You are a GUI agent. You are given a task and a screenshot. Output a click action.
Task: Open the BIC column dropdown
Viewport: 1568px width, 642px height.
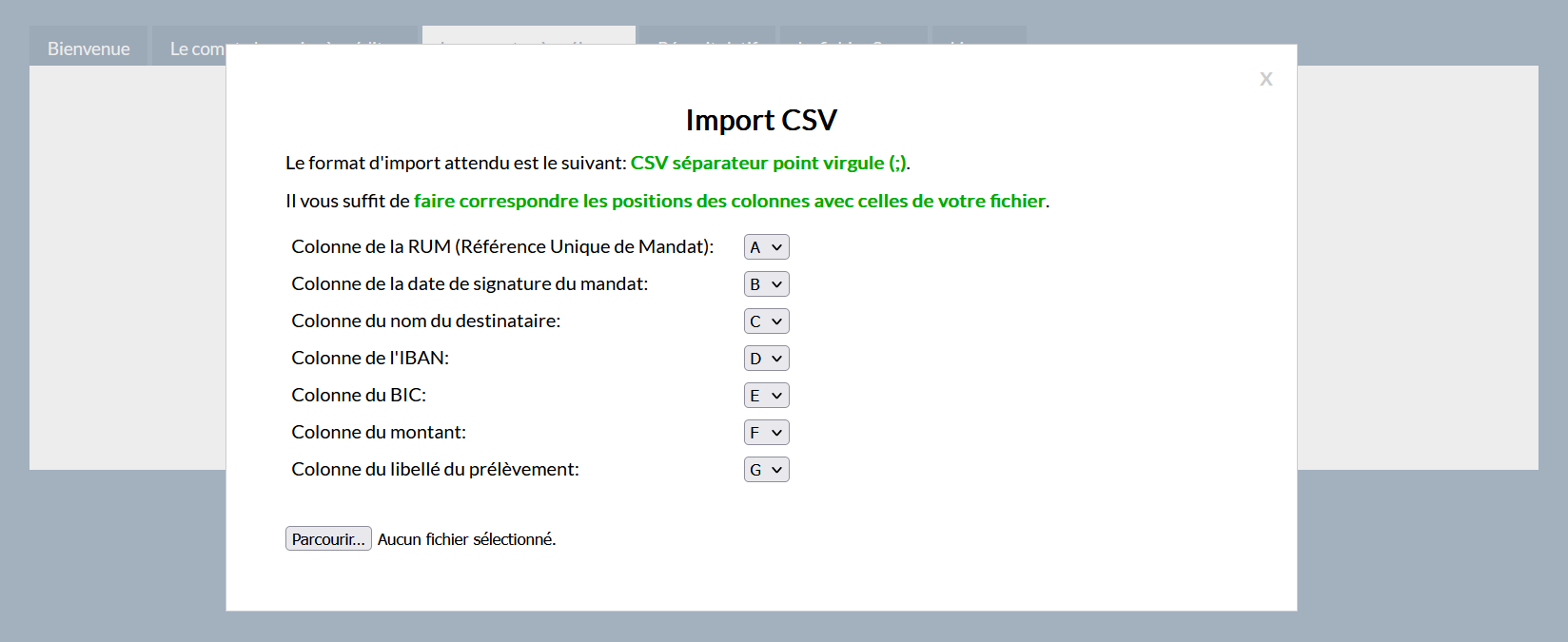tap(766, 396)
